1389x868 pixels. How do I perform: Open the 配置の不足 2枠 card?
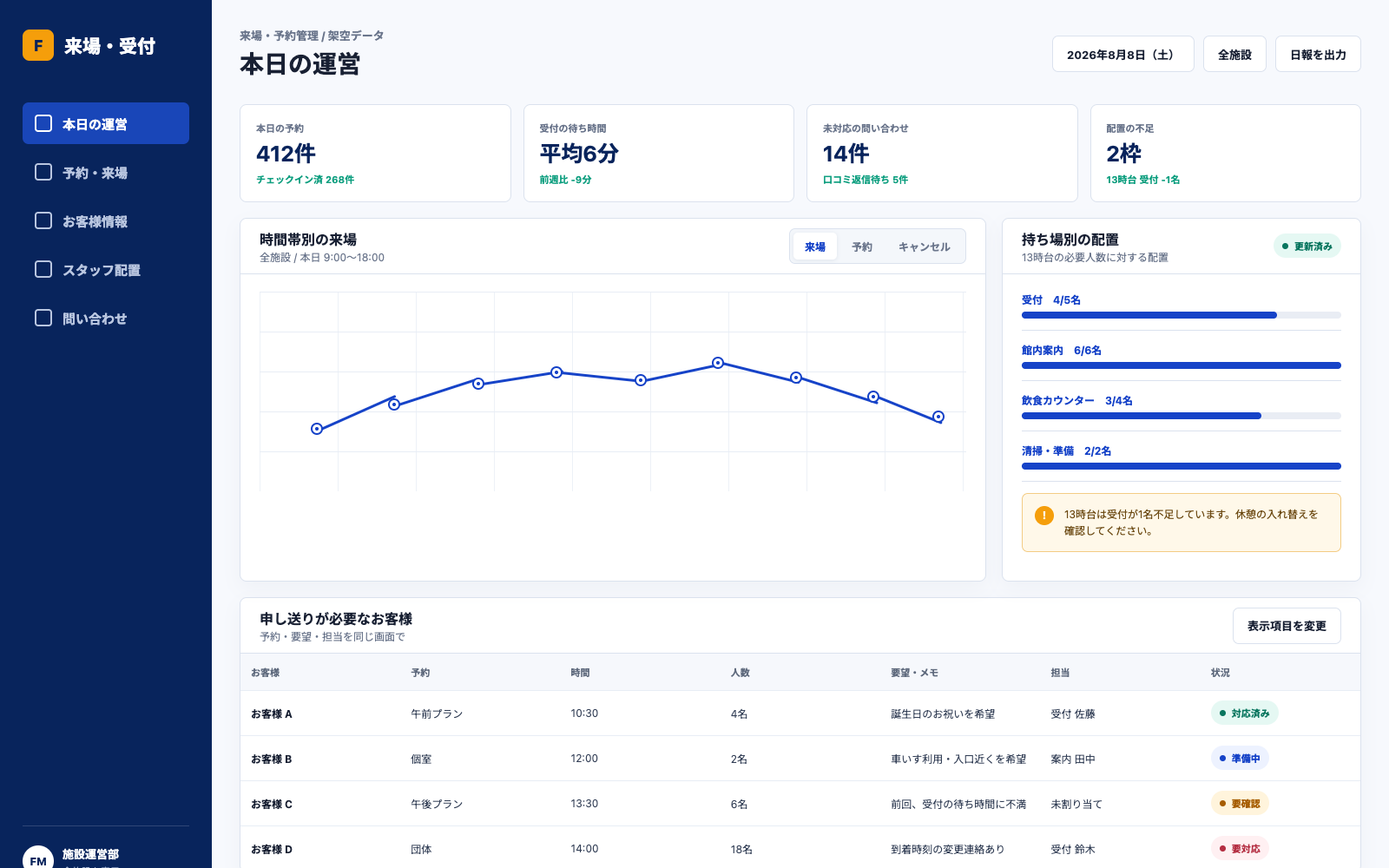(1226, 154)
